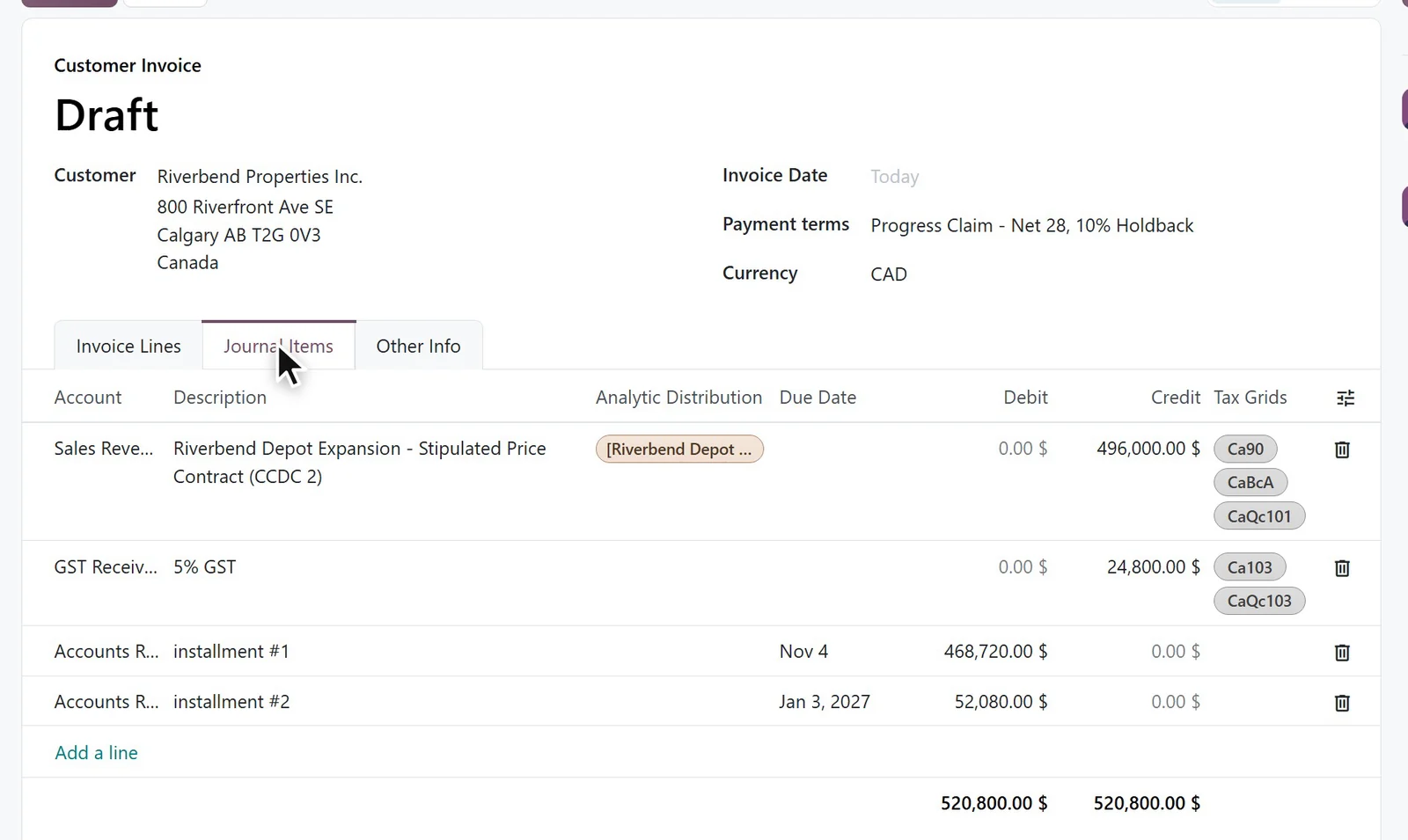Screen dimensions: 1408x840
Task: Click the Ca103 tax grid tag
Action: (x=1250, y=567)
